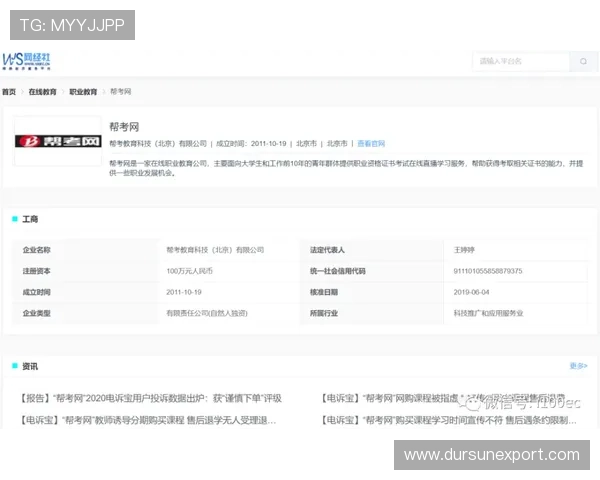Click registered capital 100万元人民币
The height and width of the screenshot is (480, 600).
click(x=189, y=271)
